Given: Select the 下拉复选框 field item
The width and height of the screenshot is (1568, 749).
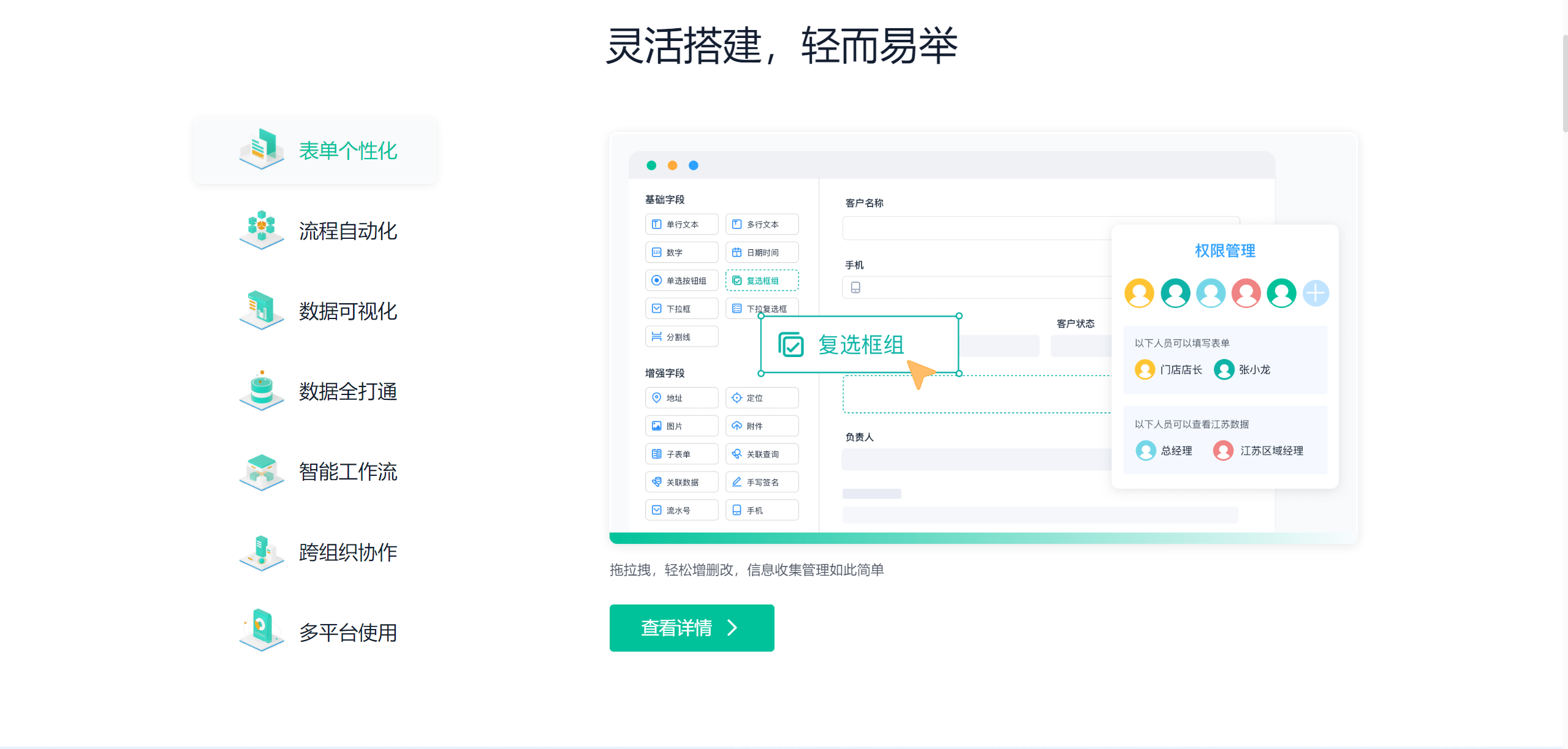Looking at the screenshot, I should click(x=762, y=307).
